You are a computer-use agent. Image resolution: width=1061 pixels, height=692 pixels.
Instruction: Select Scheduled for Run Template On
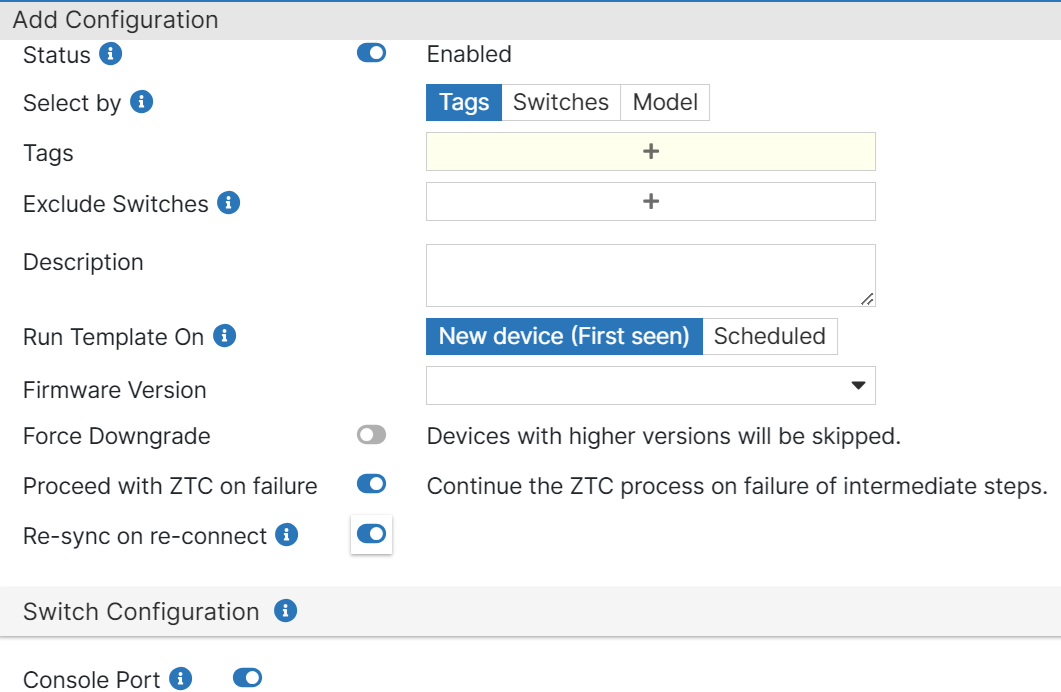pos(770,336)
